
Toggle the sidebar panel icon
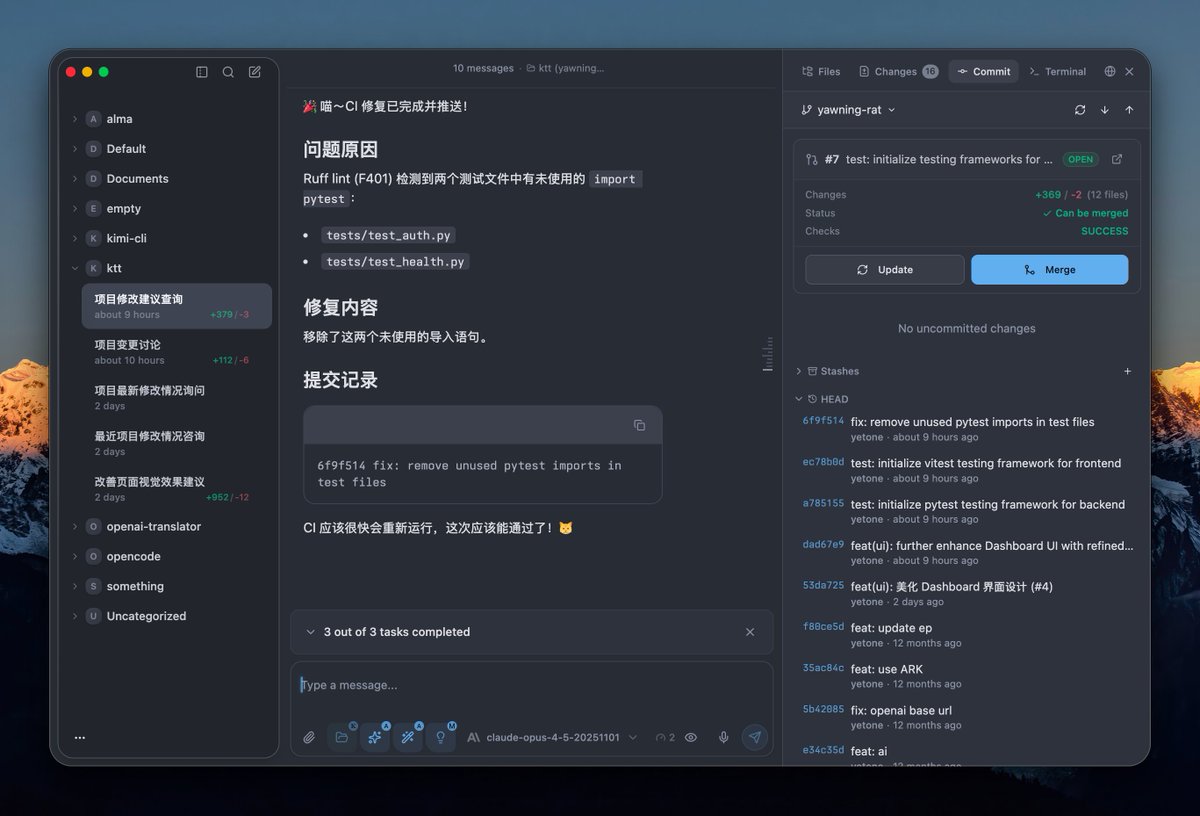click(x=202, y=72)
